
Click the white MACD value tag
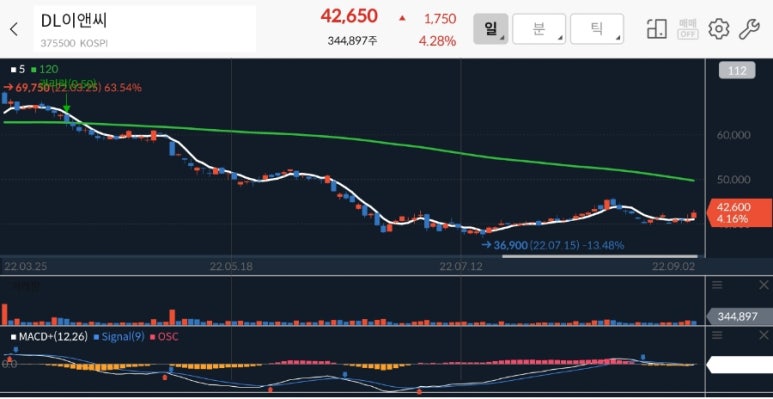pyautogui.click(x=739, y=365)
